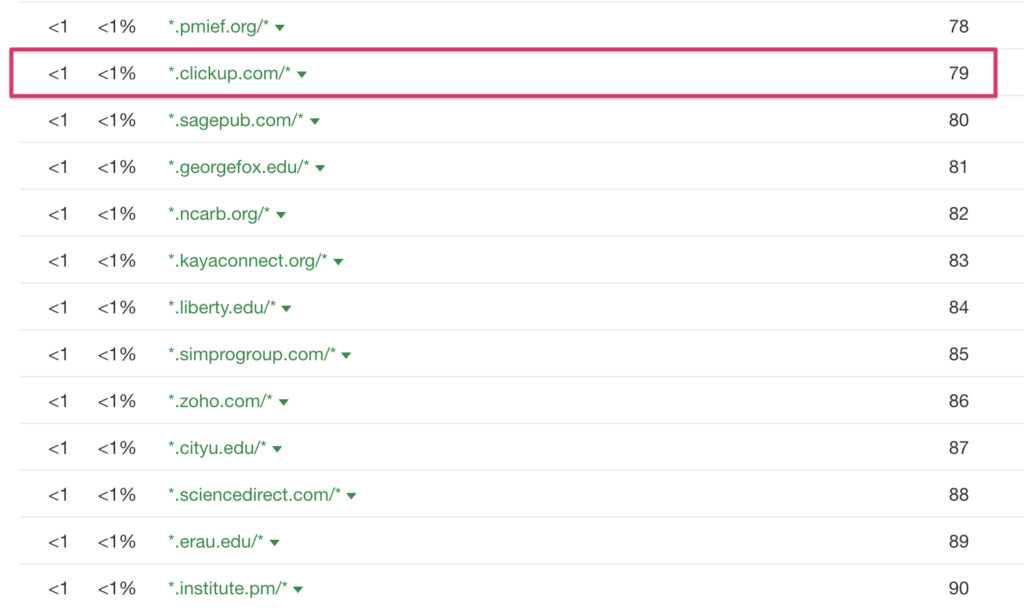Screen dimensions: 1024x610
Task: Select rank value 78 in pmief.org row
Action: coord(959,27)
